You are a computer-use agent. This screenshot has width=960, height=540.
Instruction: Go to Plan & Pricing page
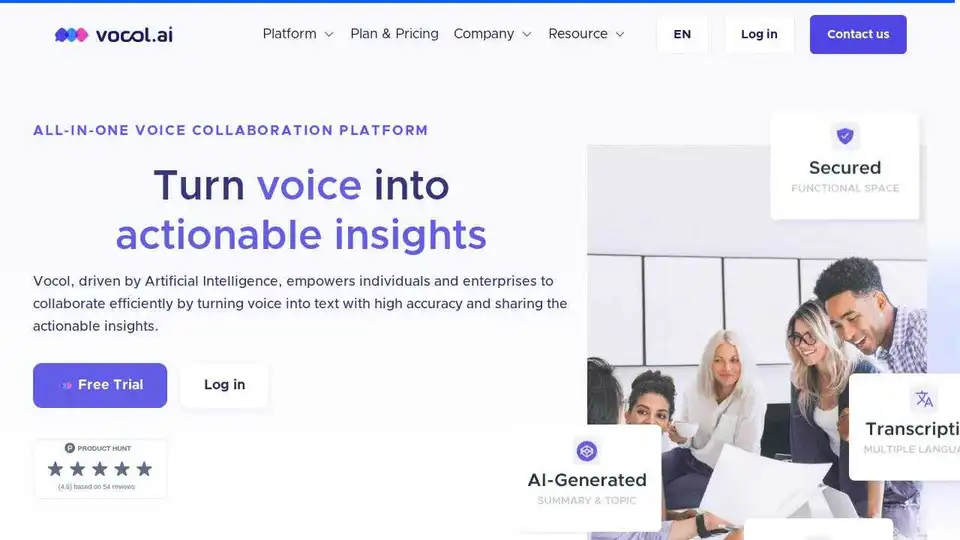(x=394, y=34)
